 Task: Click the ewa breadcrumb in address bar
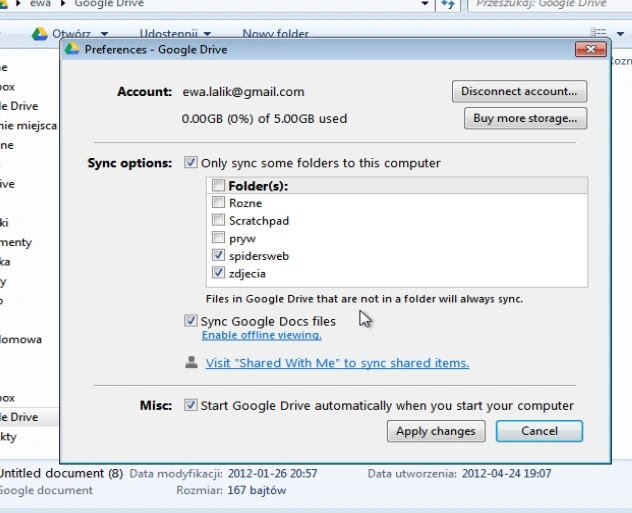point(40,4)
